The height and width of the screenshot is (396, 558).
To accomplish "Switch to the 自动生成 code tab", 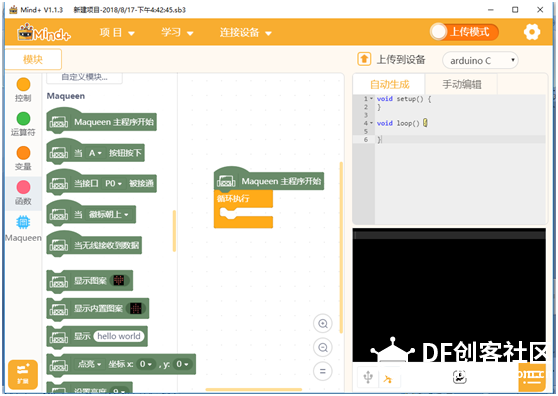I will 389,84.
